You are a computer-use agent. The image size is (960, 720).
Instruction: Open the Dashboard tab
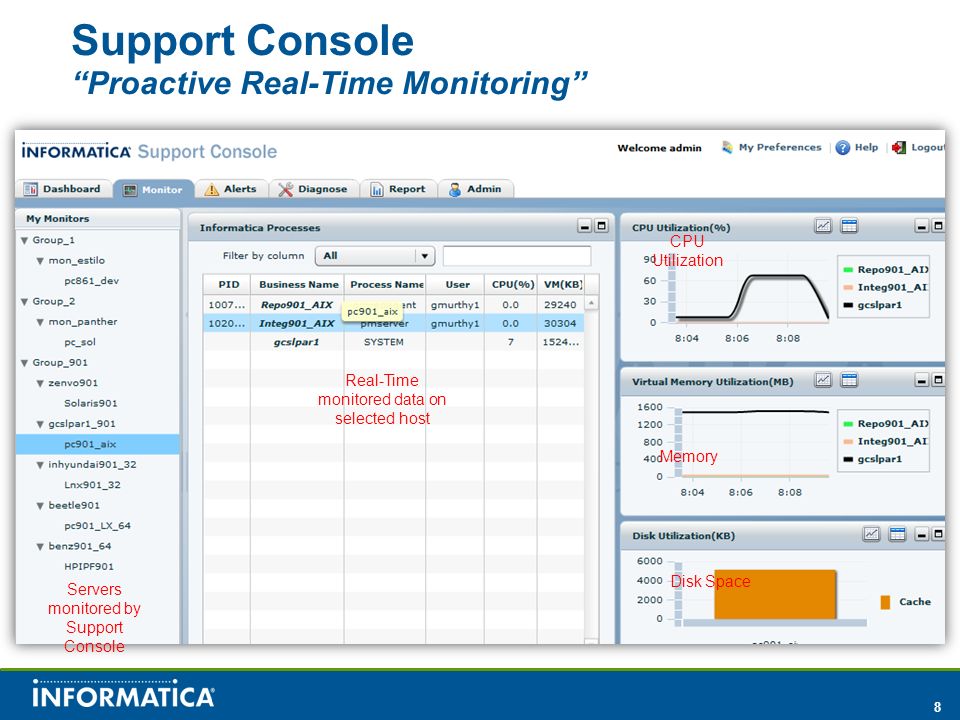63,189
